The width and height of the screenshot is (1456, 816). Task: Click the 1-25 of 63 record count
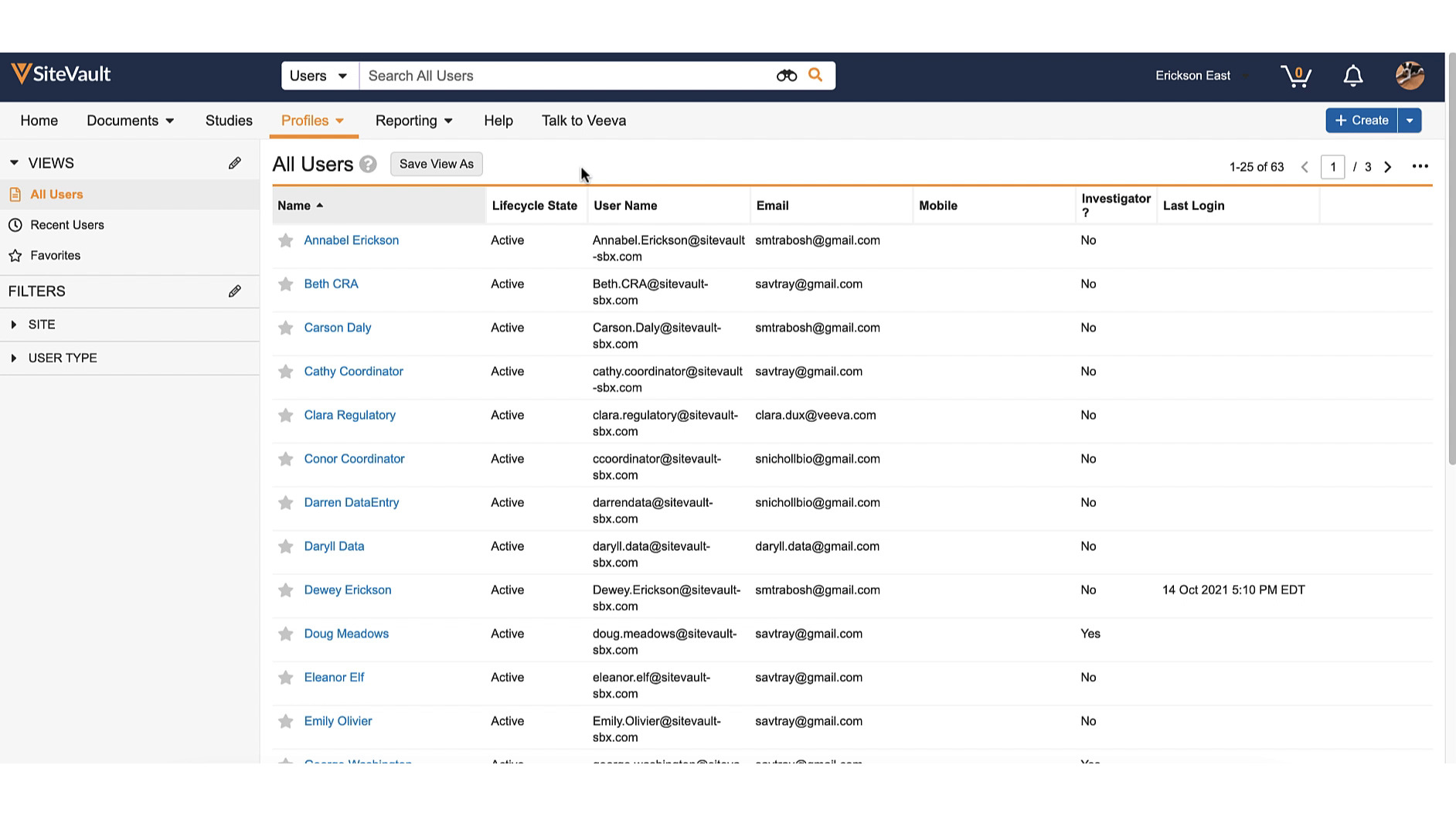click(x=1257, y=167)
